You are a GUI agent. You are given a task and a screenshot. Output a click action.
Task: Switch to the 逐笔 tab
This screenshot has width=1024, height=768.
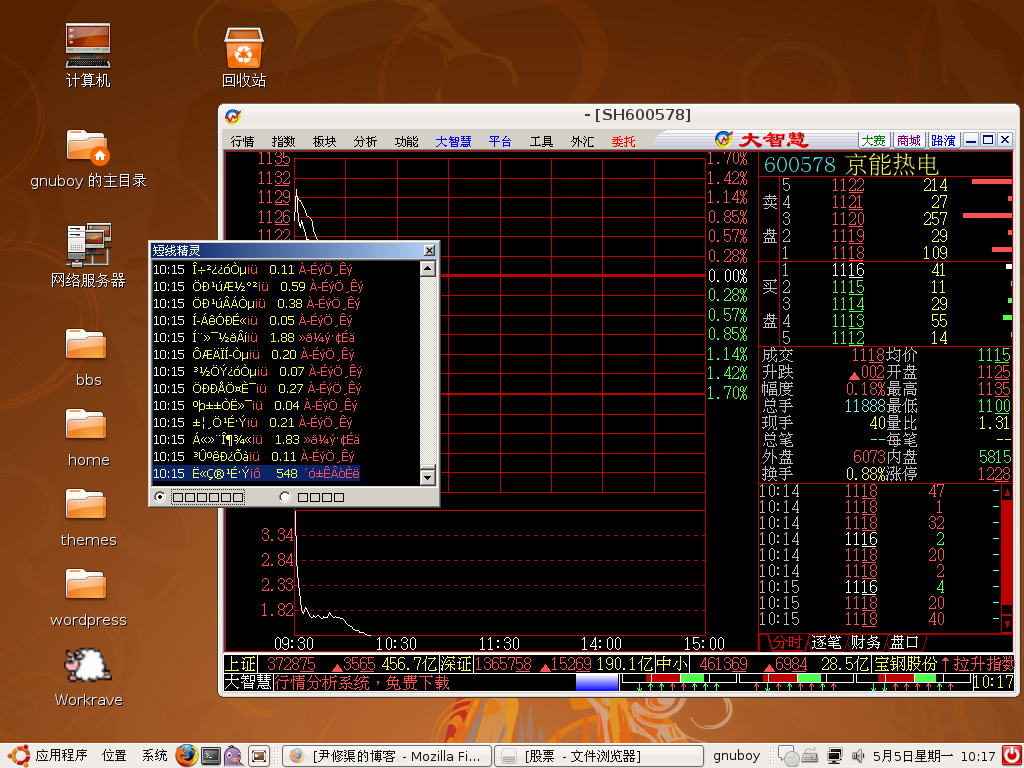click(x=826, y=643)
